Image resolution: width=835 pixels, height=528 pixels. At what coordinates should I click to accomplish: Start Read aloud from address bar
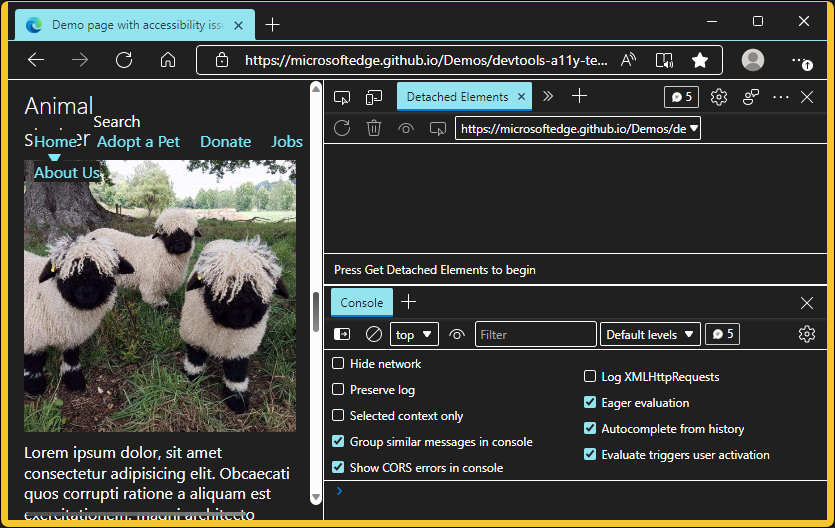(x=628, y=60)
